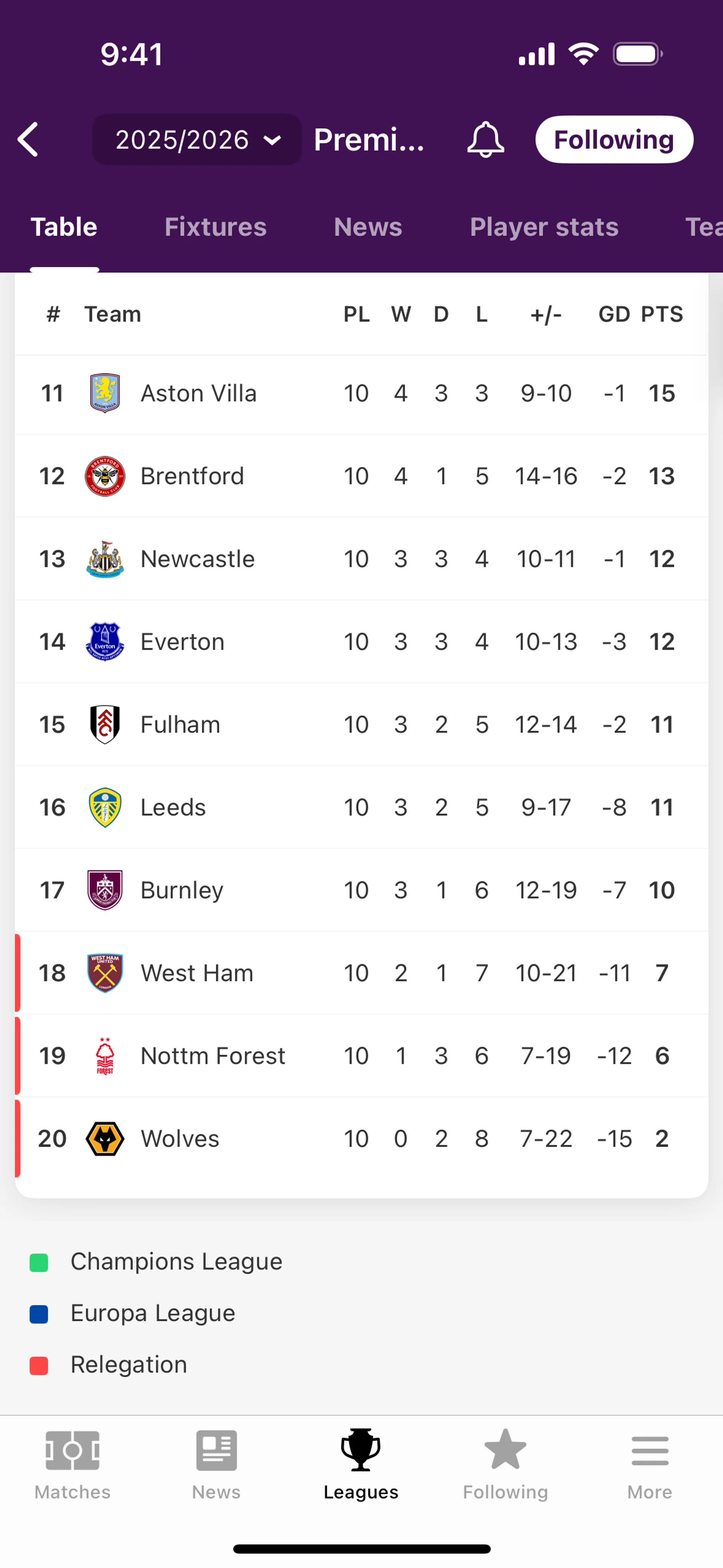Open the top News tab
The image size is (723, 1568).
[368, 227]
